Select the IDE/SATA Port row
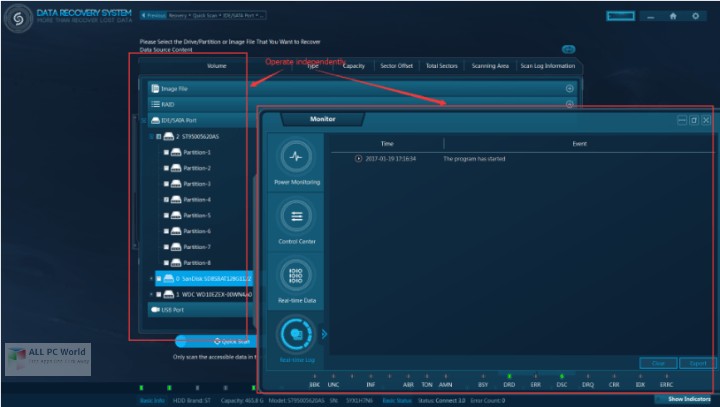The height and width of the screenshot is (407, 720). tap(202, 120)
